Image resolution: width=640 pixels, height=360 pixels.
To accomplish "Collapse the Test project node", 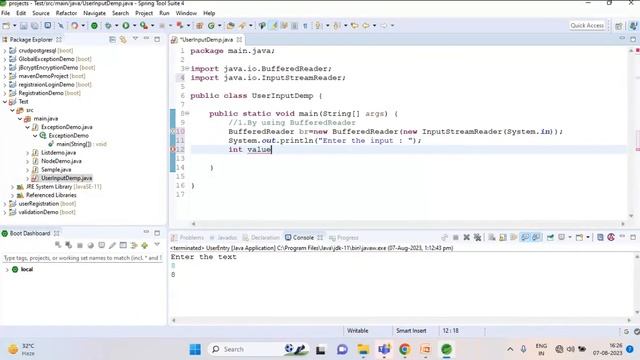I will [5, 102].
